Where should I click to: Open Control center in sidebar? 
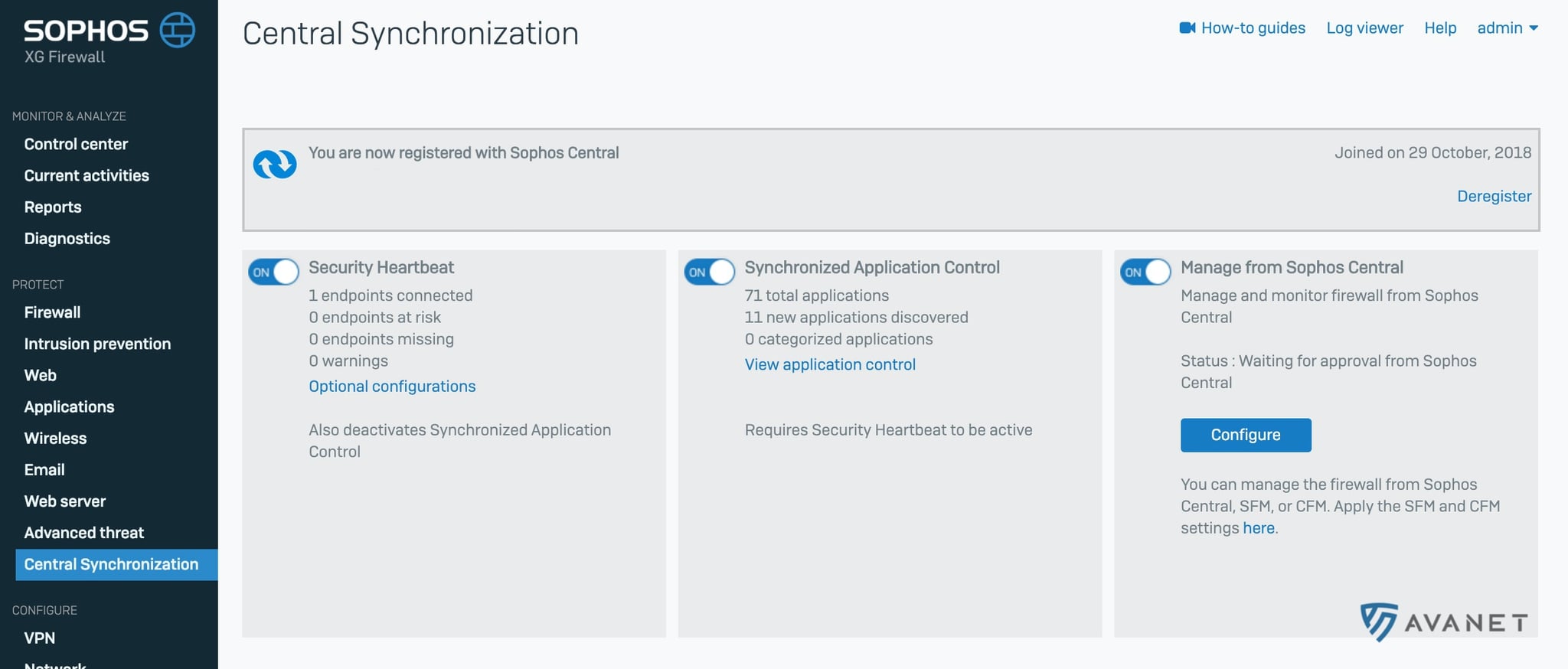(76, 144)
